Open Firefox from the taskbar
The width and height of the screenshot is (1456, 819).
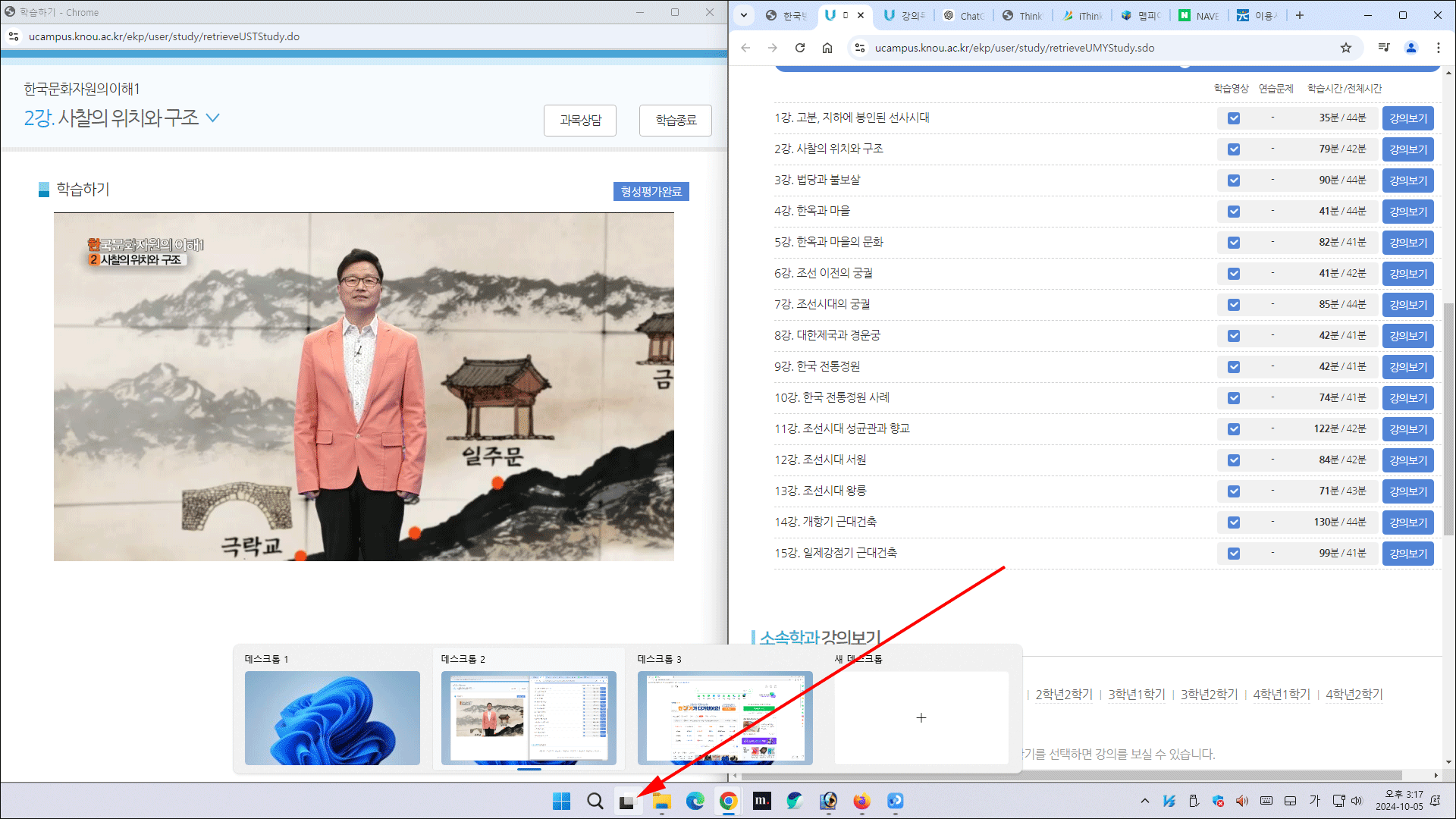click(x=861, y=802)
